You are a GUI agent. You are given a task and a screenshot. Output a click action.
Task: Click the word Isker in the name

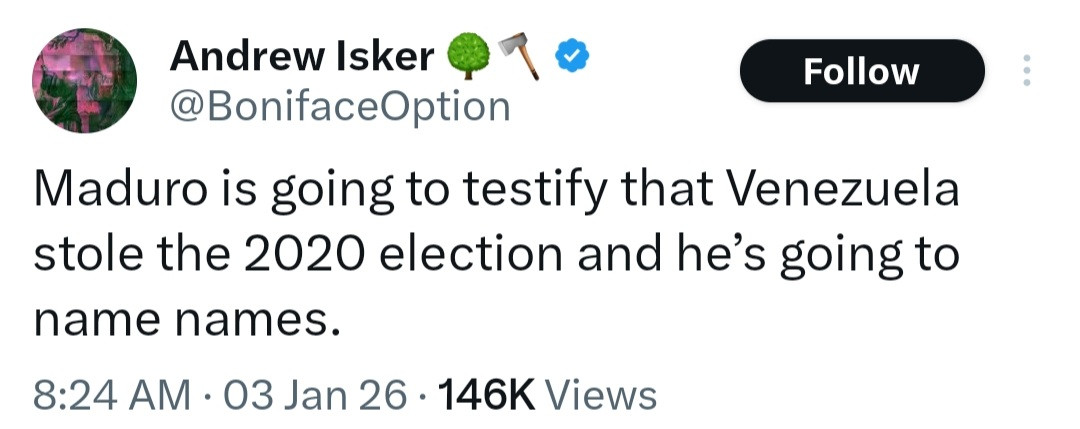click(384, 57)
